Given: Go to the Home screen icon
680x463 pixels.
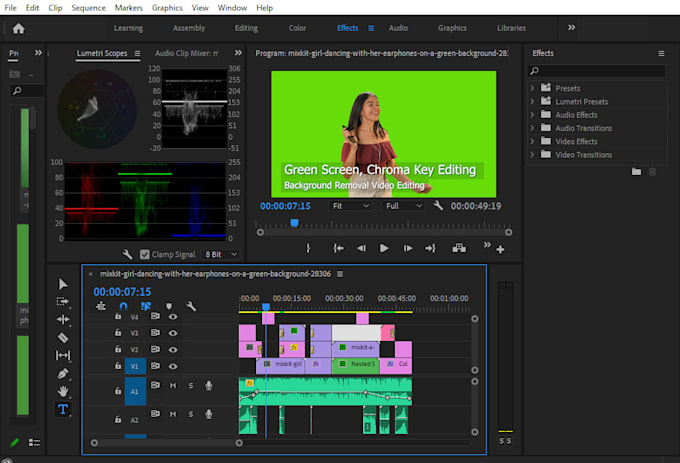Looking at the screenshot, I should [18, 29].
